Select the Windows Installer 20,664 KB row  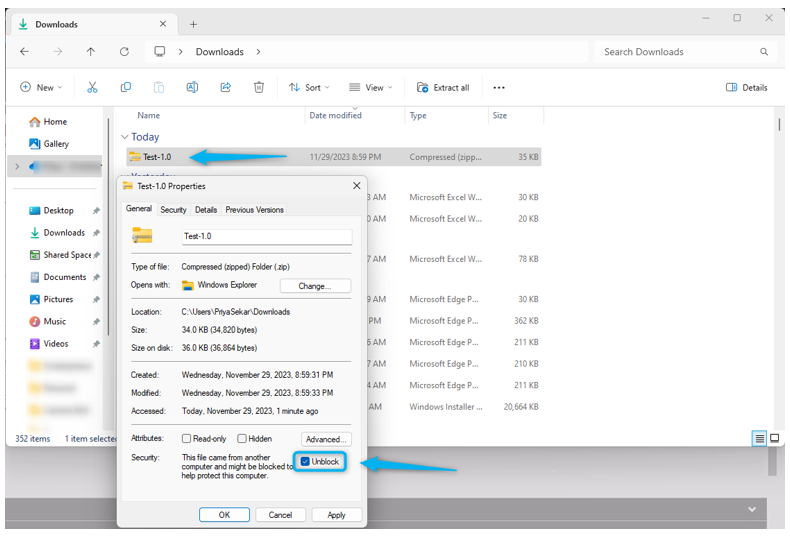[x=453, y=407]
